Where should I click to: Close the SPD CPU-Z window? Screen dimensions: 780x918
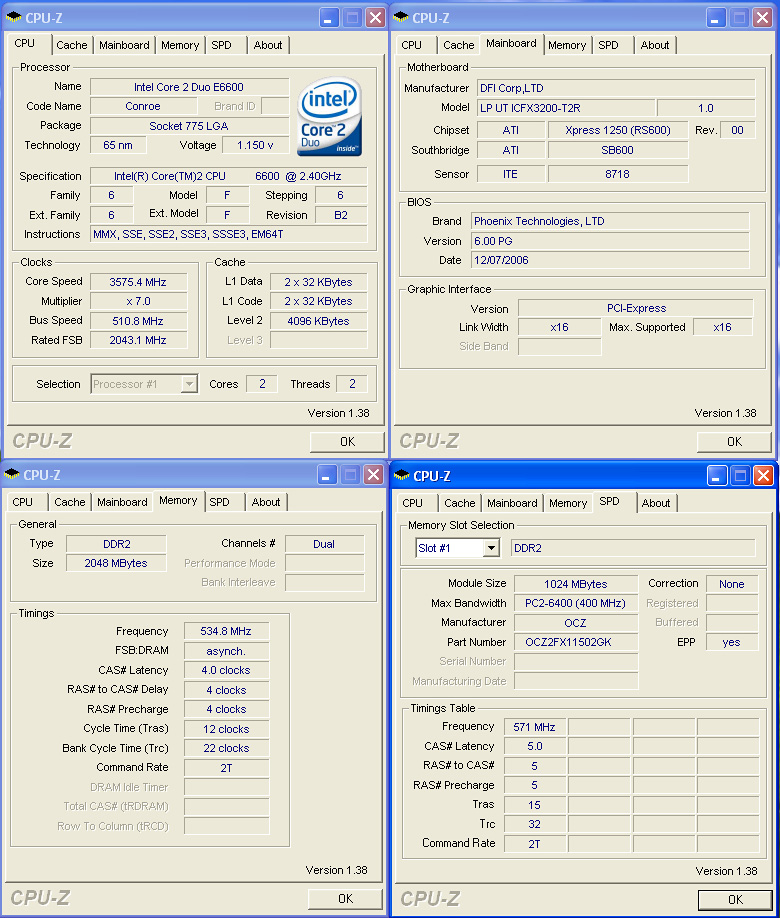coord(764,476)
